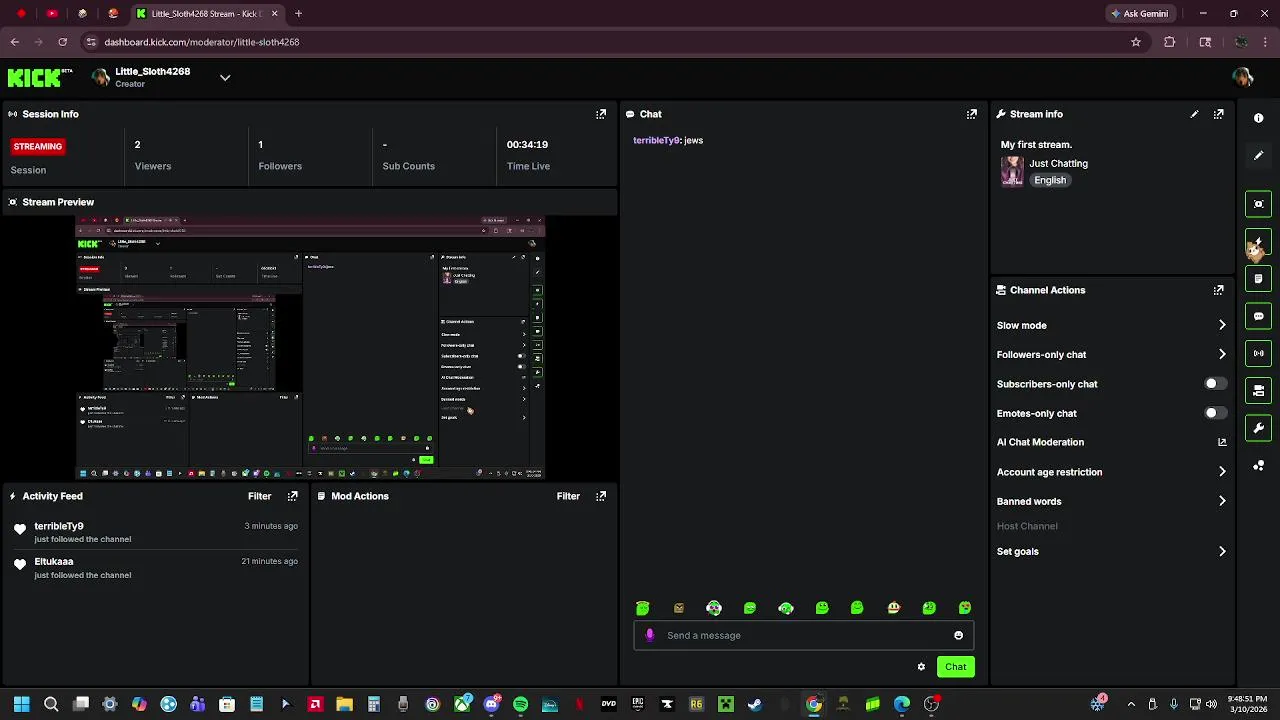Toggle the wrench stream info icon in sidebar
The image size is (1280, 720).
[x=1258, y=428]
